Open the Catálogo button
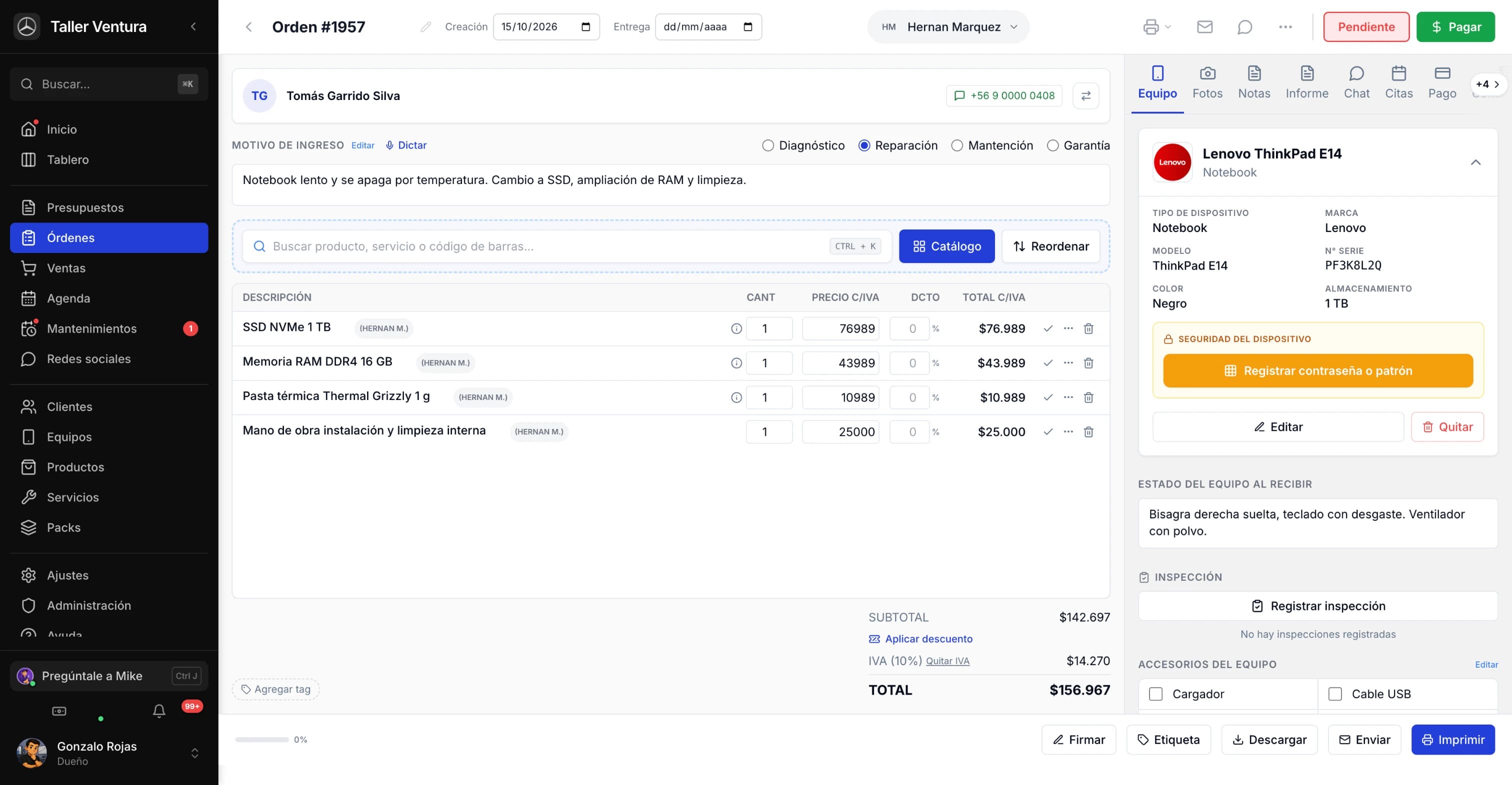 pyautogui.click(x=946, y=246)
